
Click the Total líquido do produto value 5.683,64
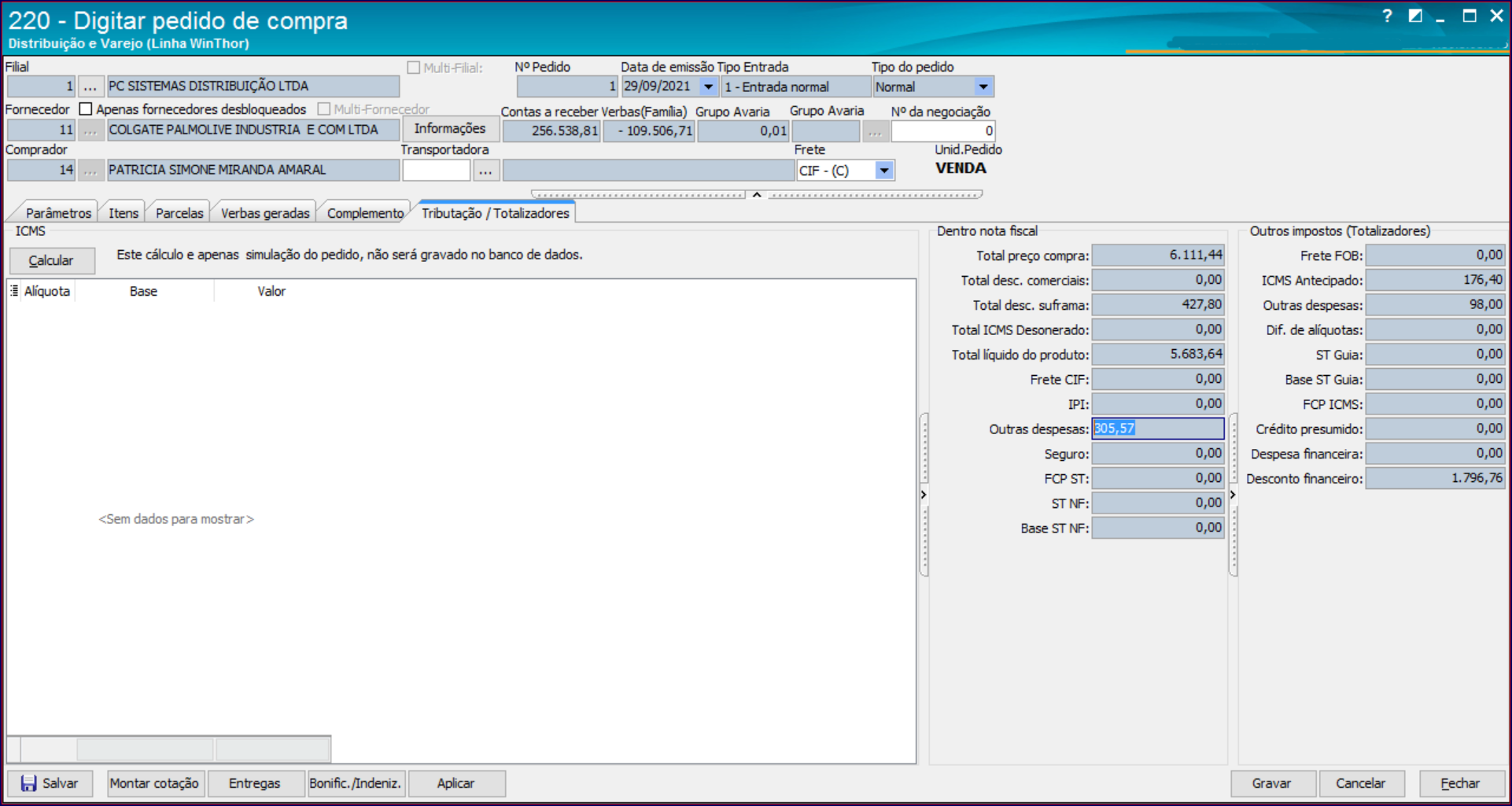[1158, 354]
